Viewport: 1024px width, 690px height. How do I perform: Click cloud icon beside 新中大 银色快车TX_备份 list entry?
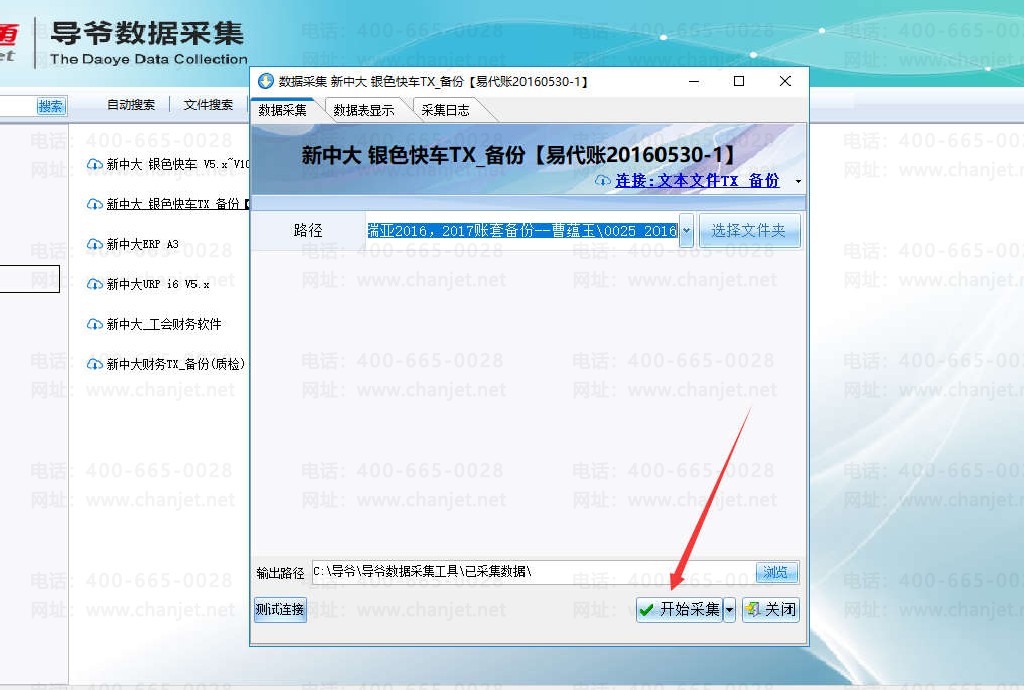[x=95, y=204]
